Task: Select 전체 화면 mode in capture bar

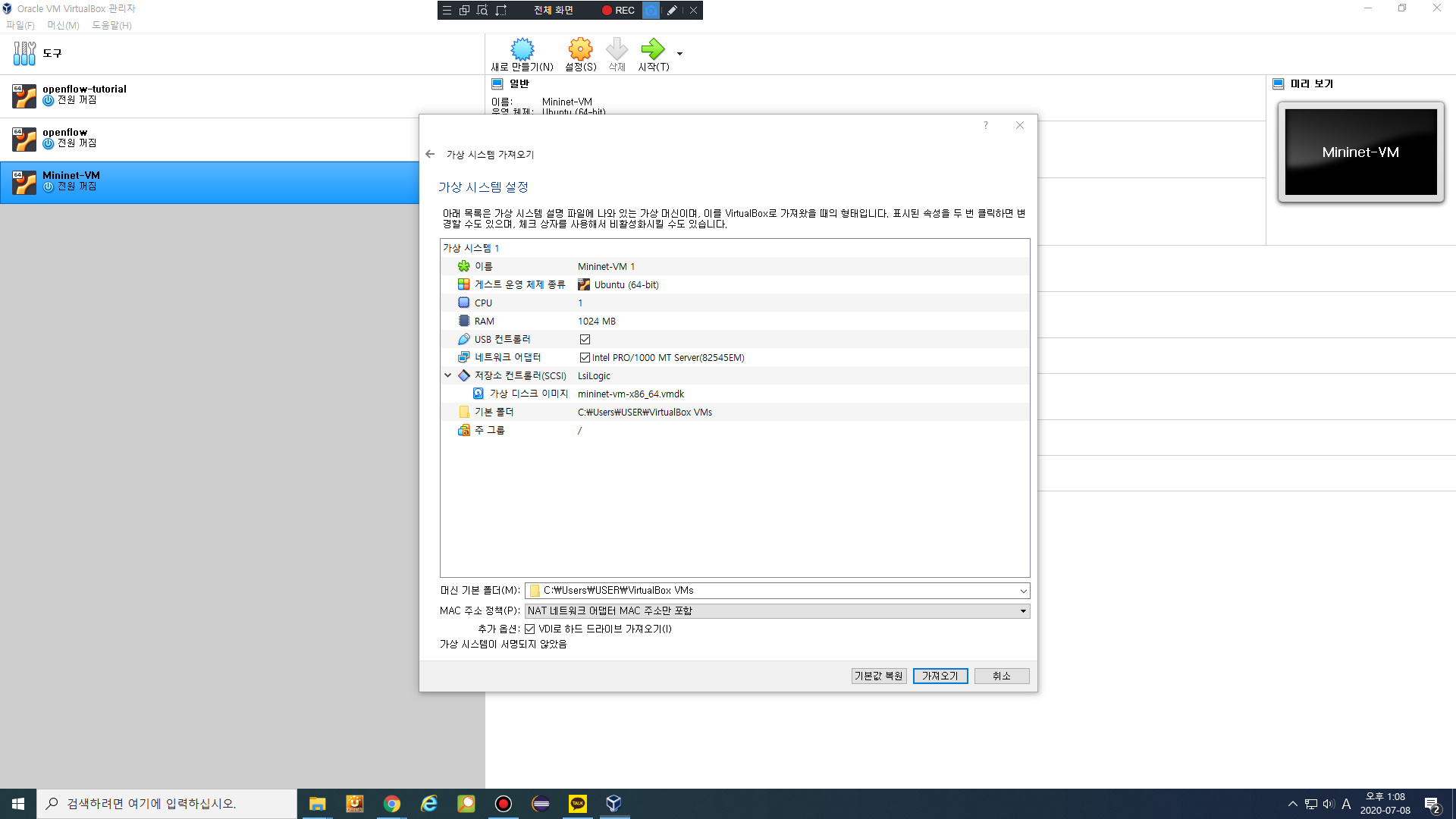Action: (x=554, y=10)
